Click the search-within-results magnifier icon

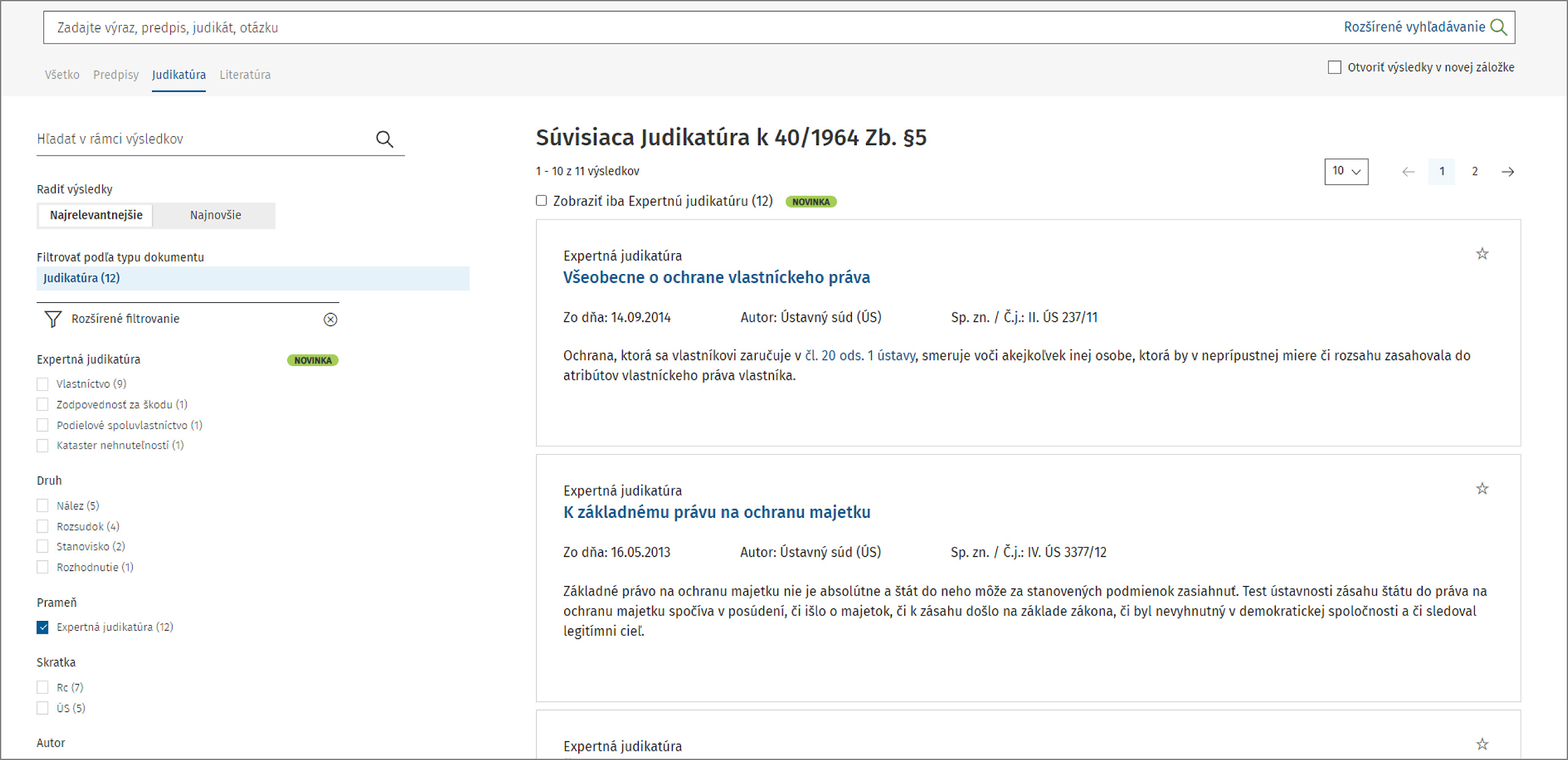(384, 139)
